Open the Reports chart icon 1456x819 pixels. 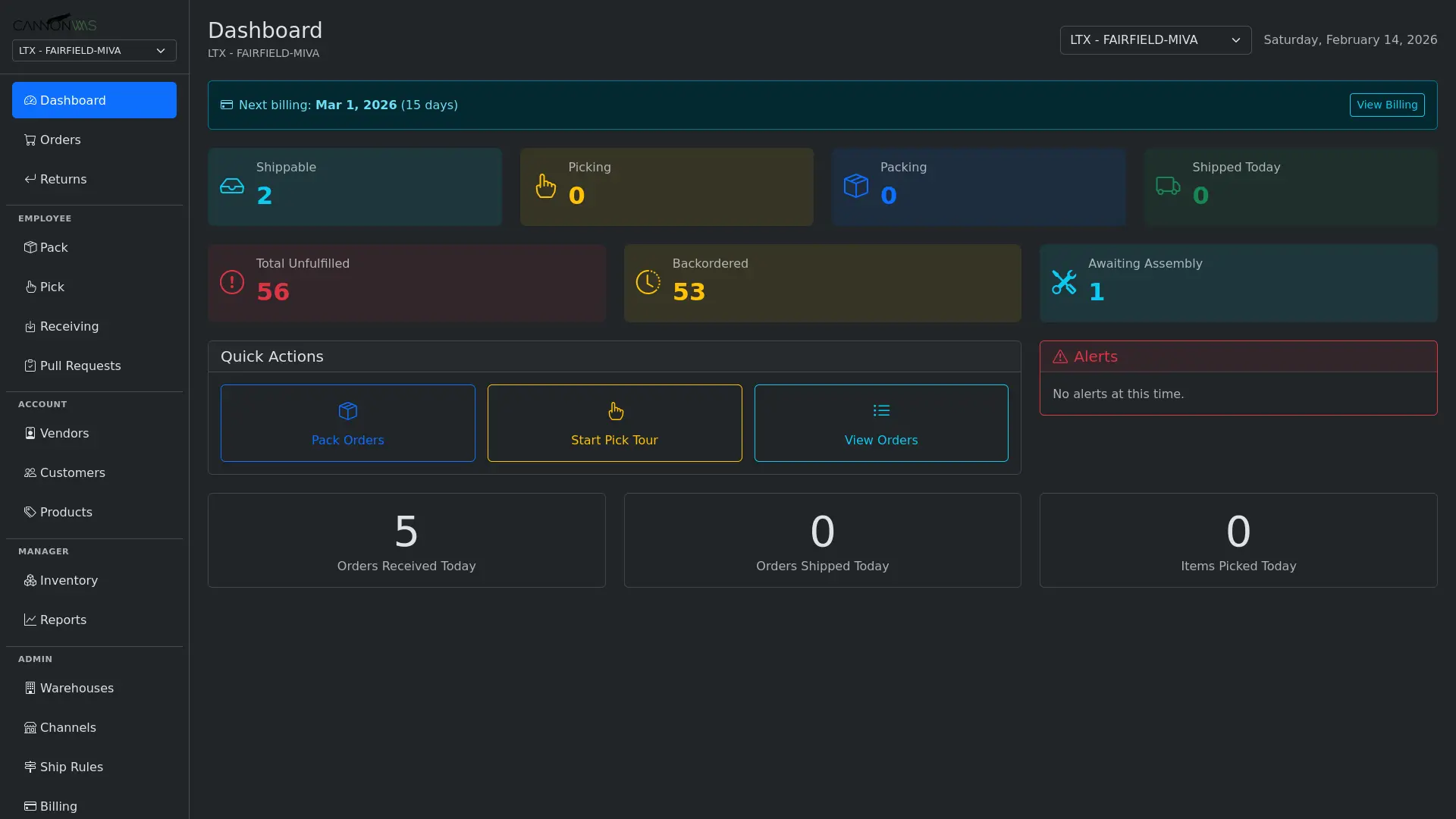[30, 620]
